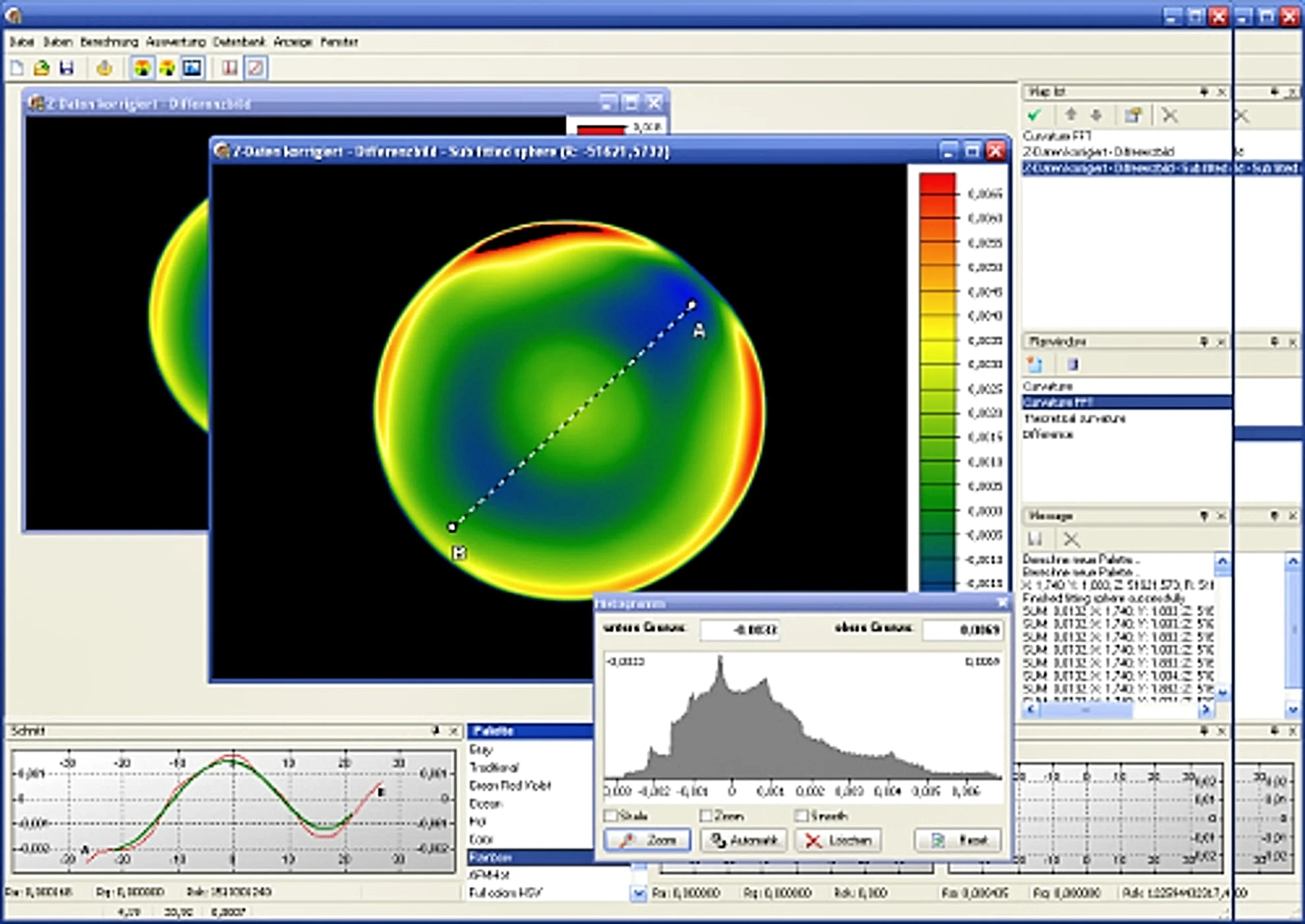The image size is (1305, 924).
Task: Click the Löschen button in the histogram dialog
Action: pyautogui.click(x=839, y=840)
